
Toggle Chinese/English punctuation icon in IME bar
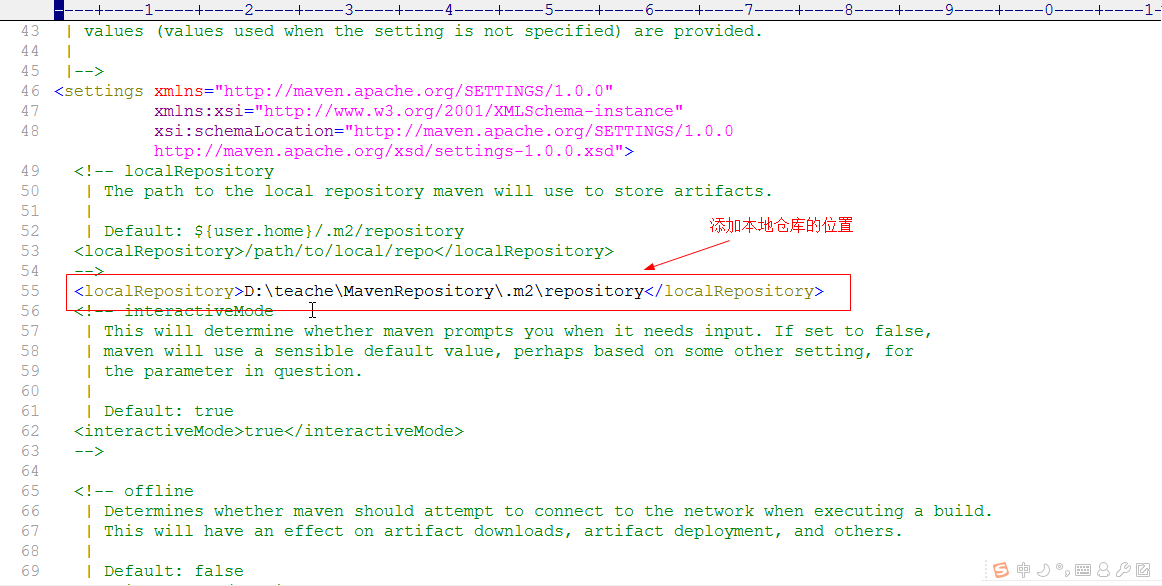(1061, 570)
